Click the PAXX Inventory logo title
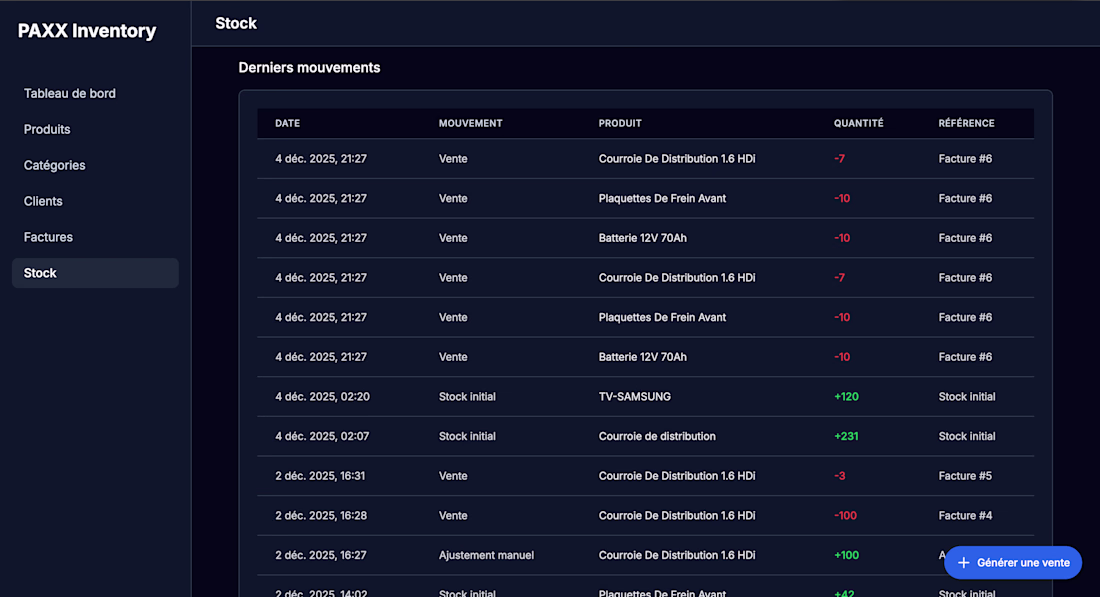This screenshot has height=597, width=1100. [87, 31]
